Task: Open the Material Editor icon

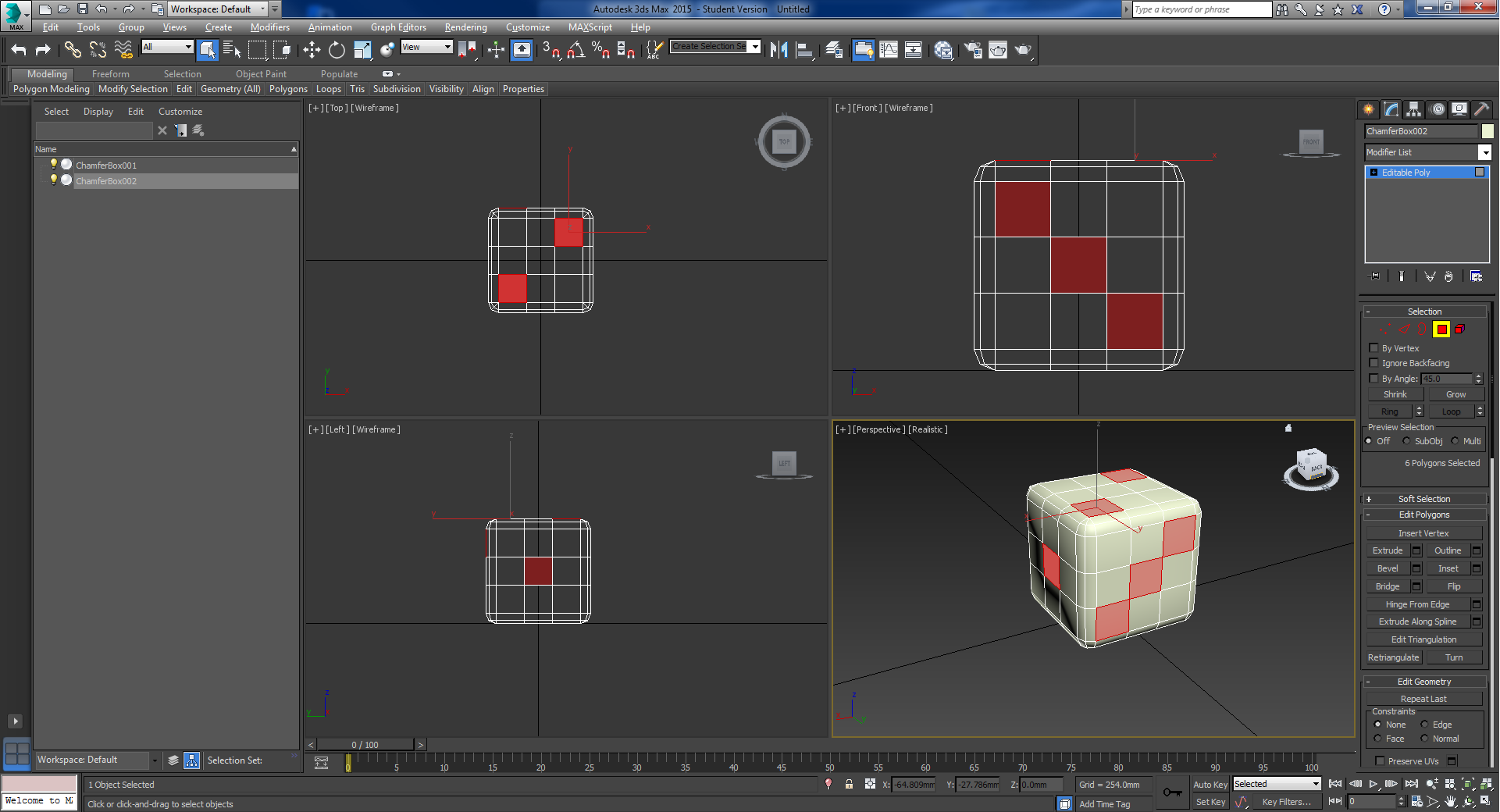Action: (x=943, y=50)
